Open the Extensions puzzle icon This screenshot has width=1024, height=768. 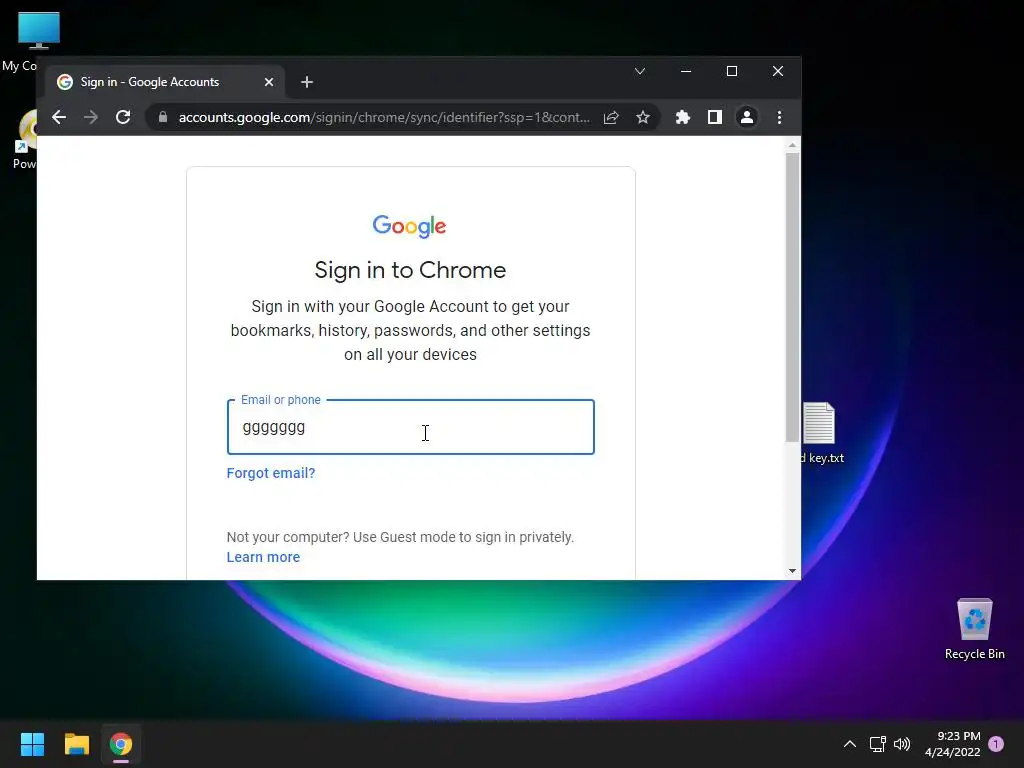point(682,117)
